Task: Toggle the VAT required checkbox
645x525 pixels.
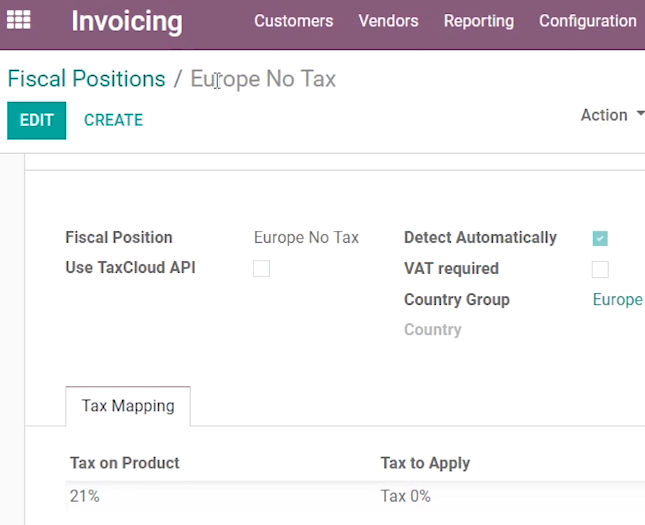Action: tap(600, 269)
